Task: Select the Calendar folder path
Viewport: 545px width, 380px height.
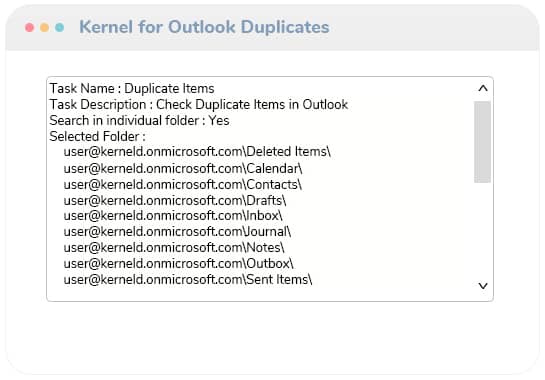Action: pos(183,169)
